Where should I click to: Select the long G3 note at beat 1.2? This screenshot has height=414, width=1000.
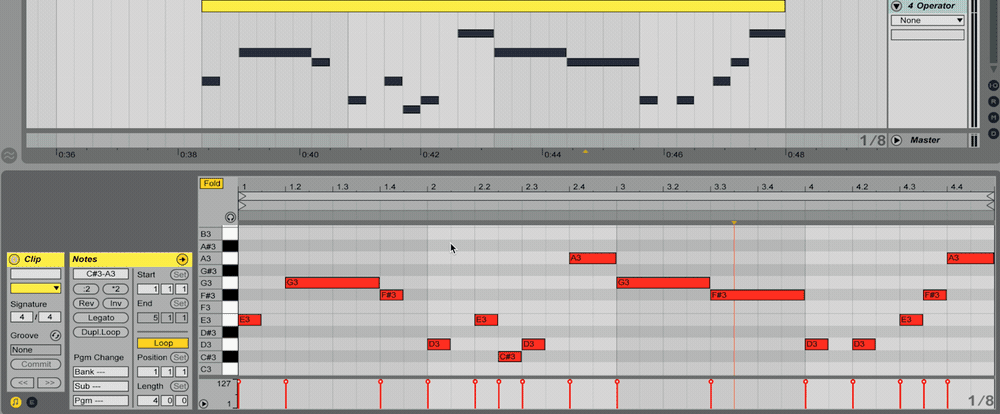332,283
